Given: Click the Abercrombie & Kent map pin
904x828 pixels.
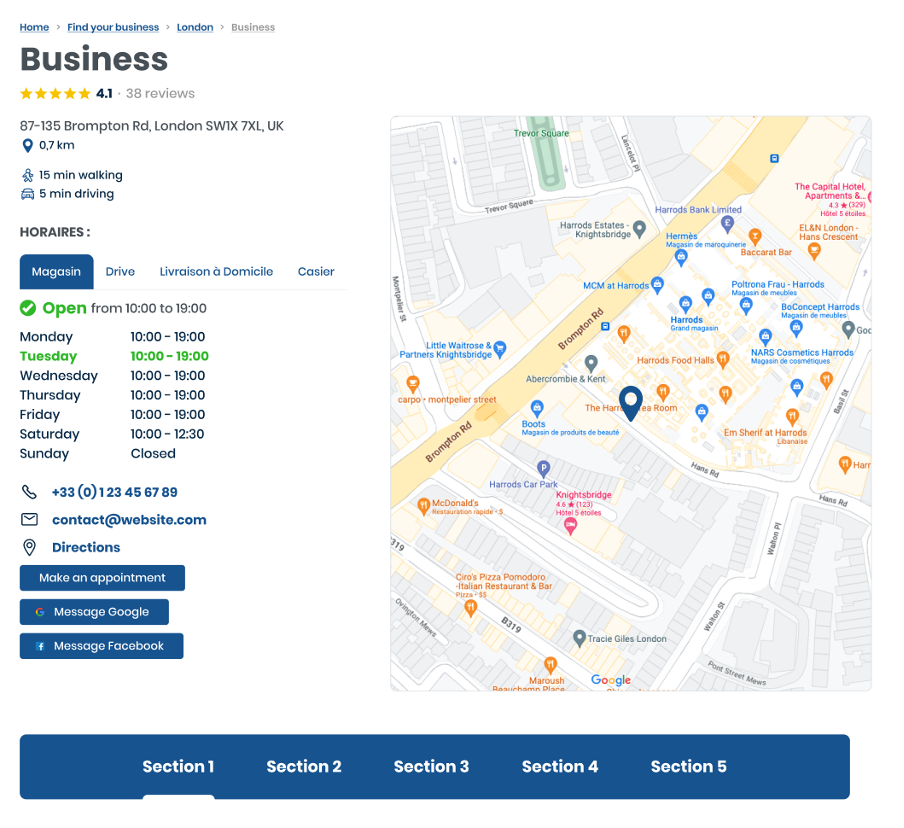Looking at the screenshot, I should tap(591, 364).
